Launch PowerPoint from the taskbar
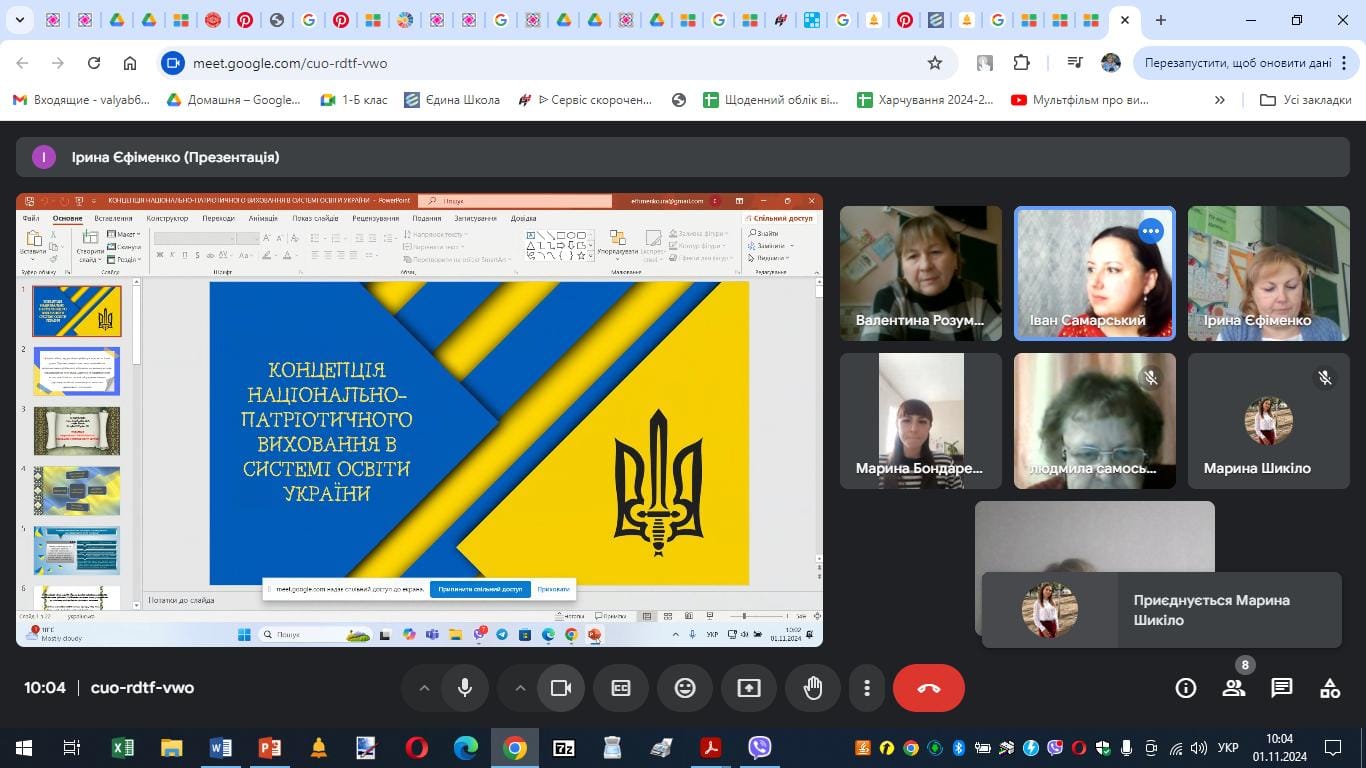The height and width of the screenshot is (768, 1366). click(x=269, y=748)
